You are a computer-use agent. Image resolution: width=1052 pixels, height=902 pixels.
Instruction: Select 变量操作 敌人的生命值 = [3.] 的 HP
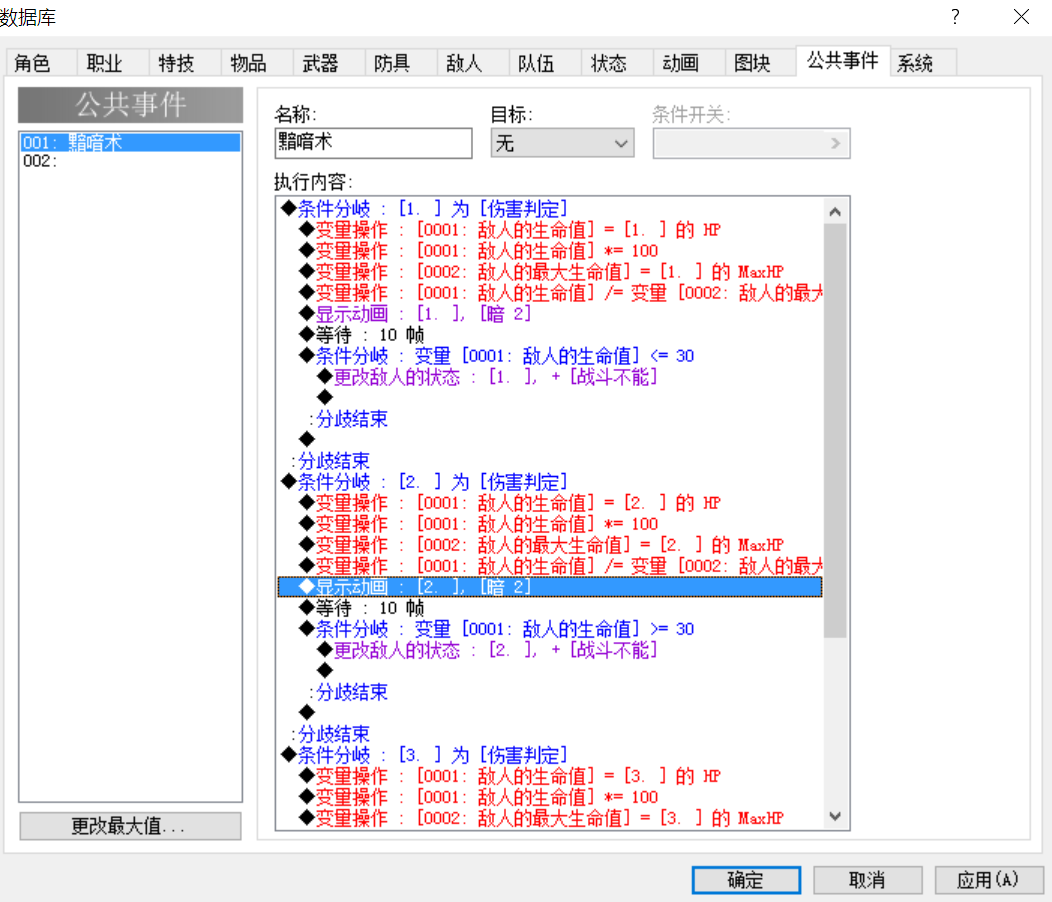pyautogui.click(x=550, y=776)
